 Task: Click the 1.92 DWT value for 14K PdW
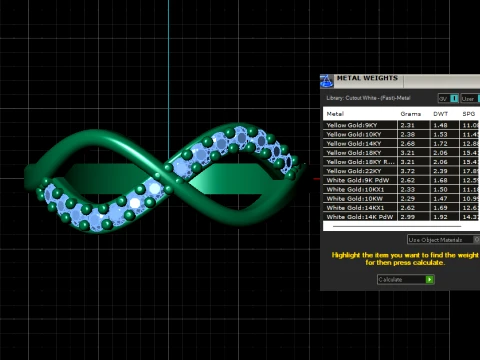pyautogui.click(x=440, y=217)
